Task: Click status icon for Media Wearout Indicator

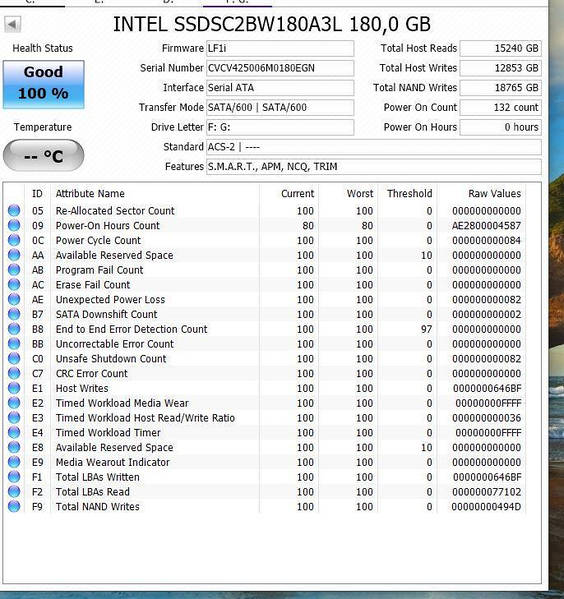Action: click(x=14, y=462)
